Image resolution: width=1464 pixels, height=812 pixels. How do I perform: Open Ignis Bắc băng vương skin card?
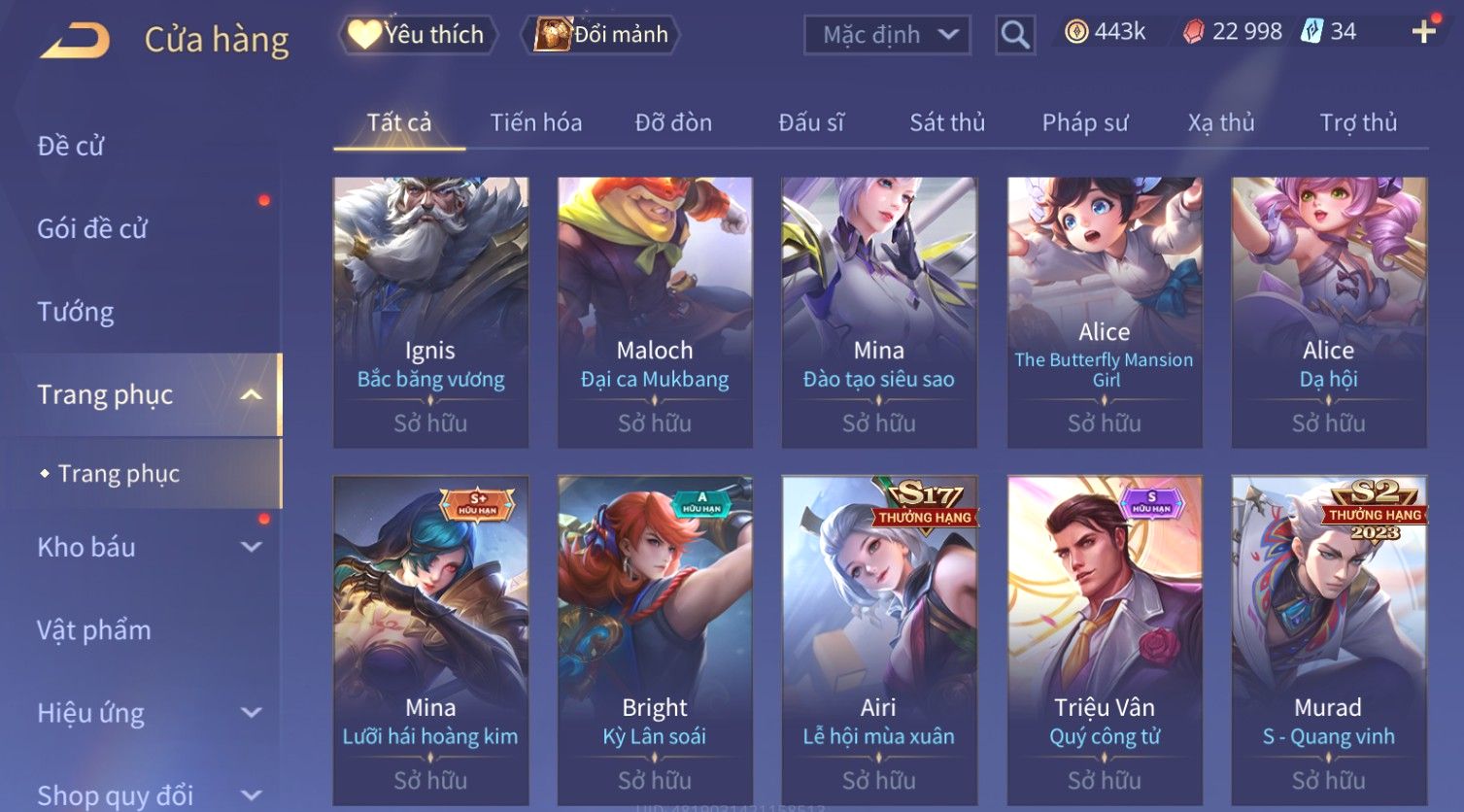point(430,312)
